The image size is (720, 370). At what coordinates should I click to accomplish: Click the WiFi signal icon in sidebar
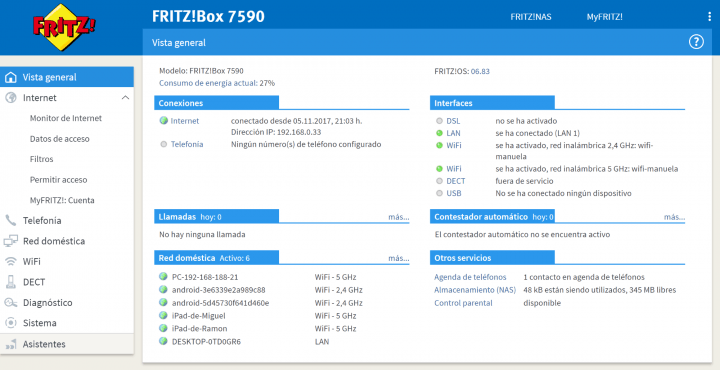coord(11,262)
